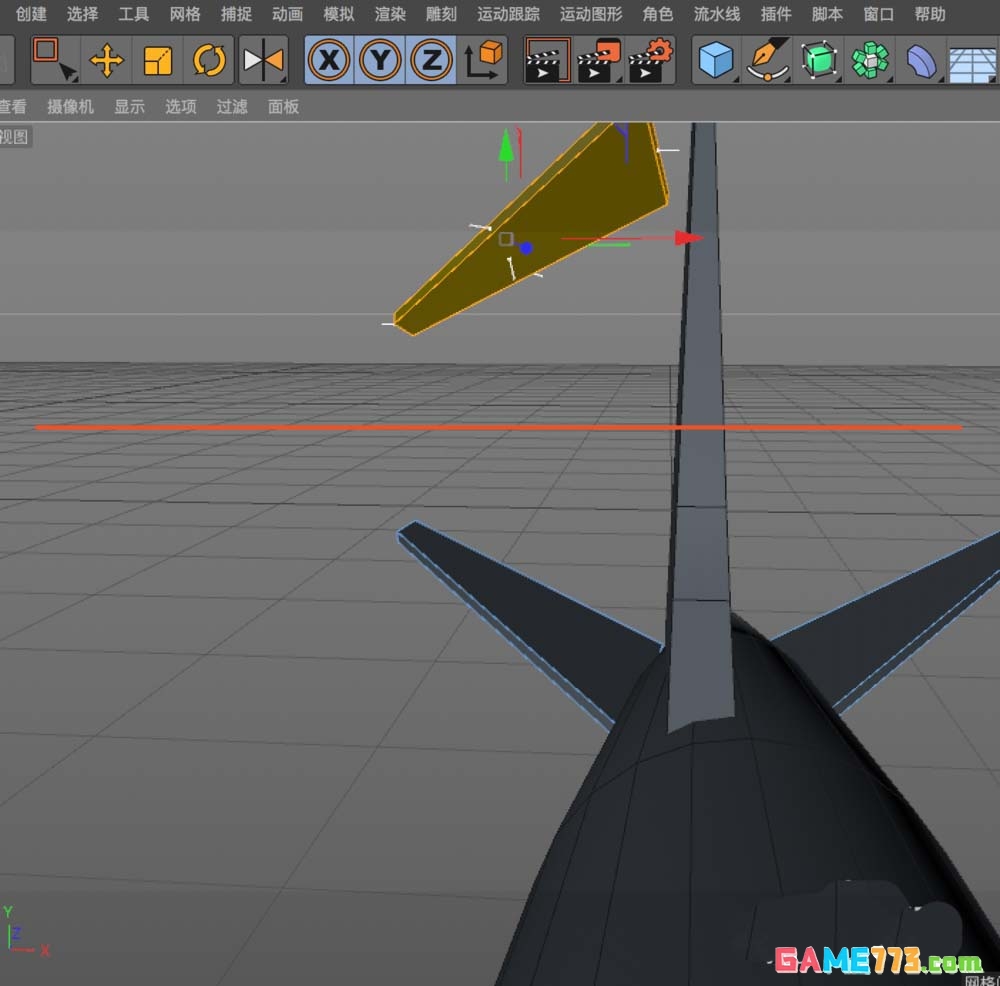Screen dimensions: 1000x986
Task: Click the render view clapperboard icon
Action: point(547,61)
